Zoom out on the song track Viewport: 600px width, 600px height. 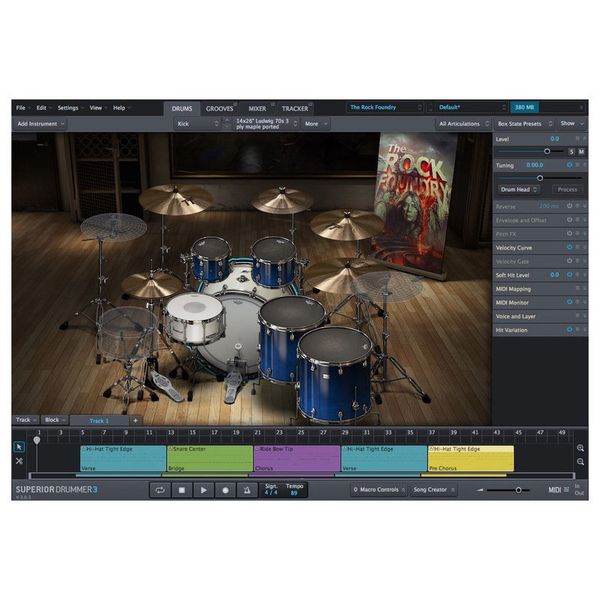[x=580, y=462]
